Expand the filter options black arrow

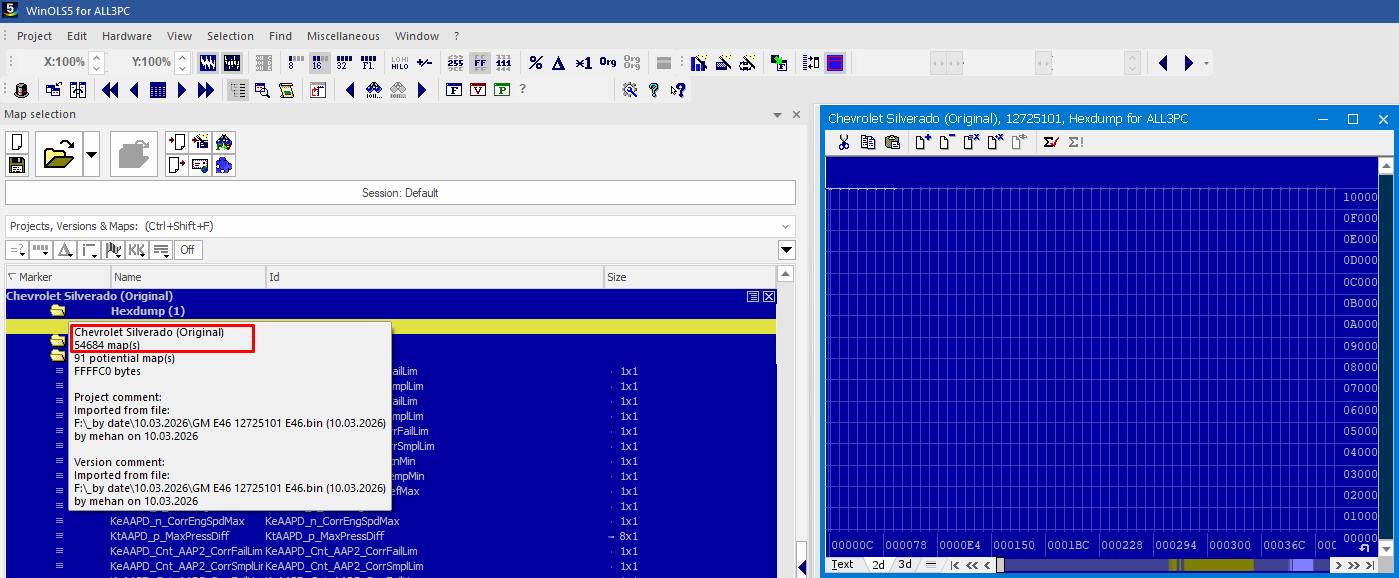click(787, 250)
